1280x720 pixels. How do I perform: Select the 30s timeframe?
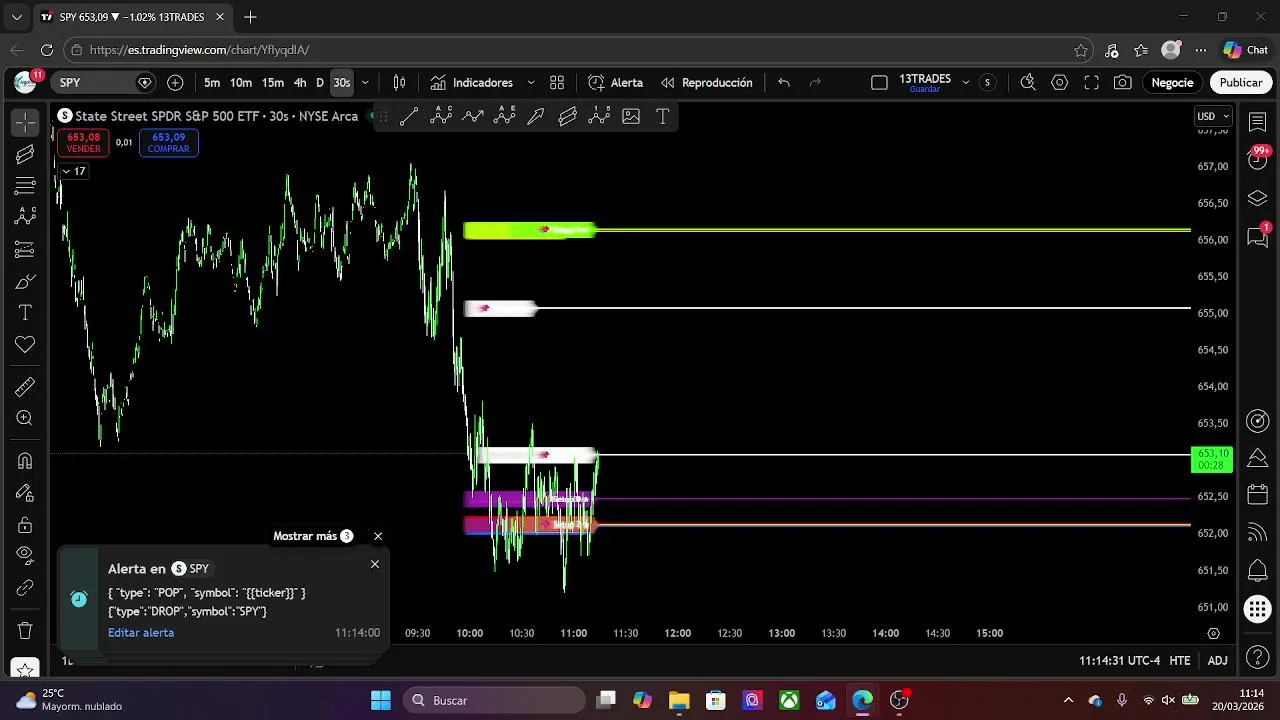342,83
